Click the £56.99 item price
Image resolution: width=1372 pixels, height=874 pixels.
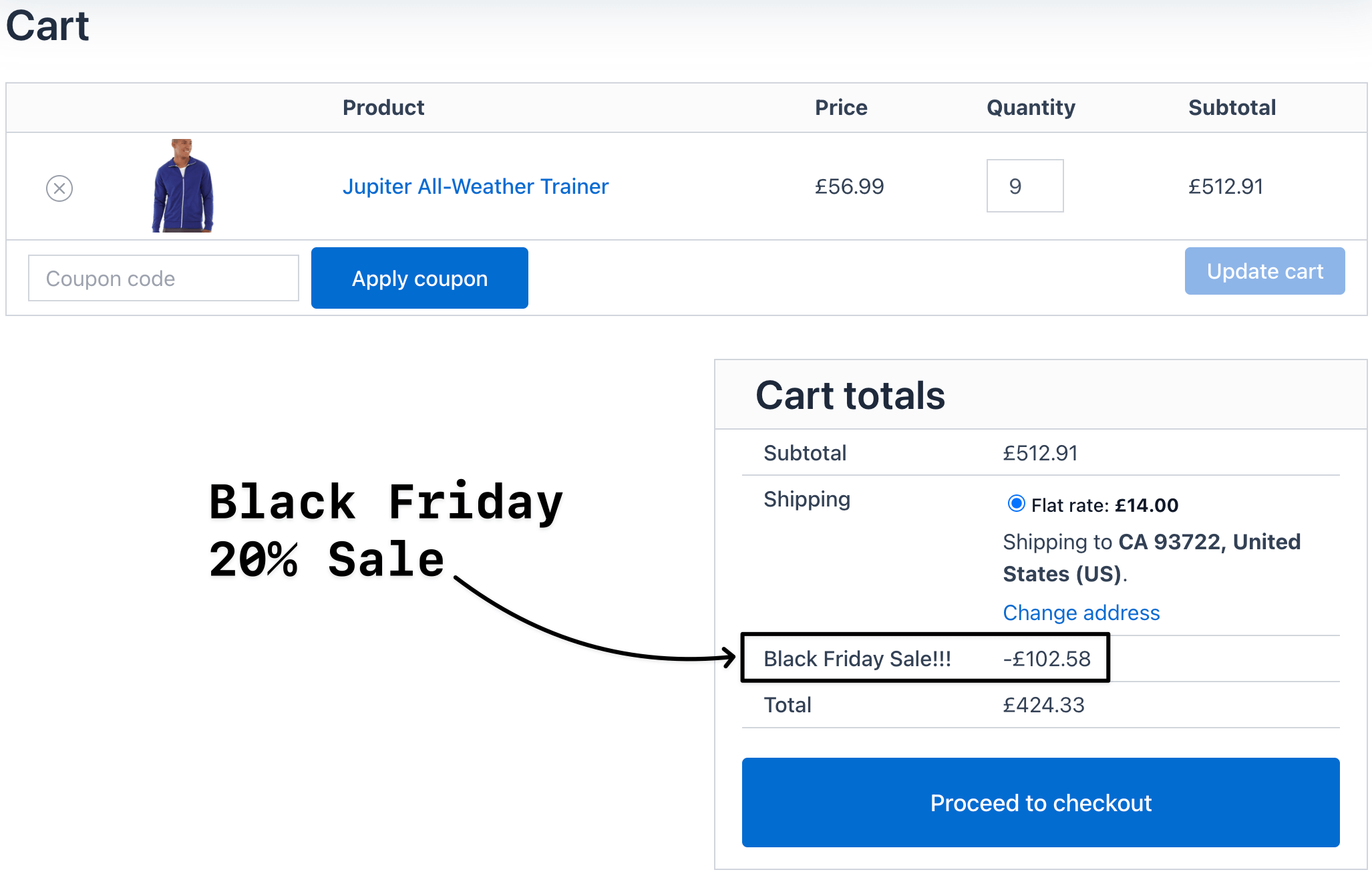pyautogui.click(x=849, y=186)
